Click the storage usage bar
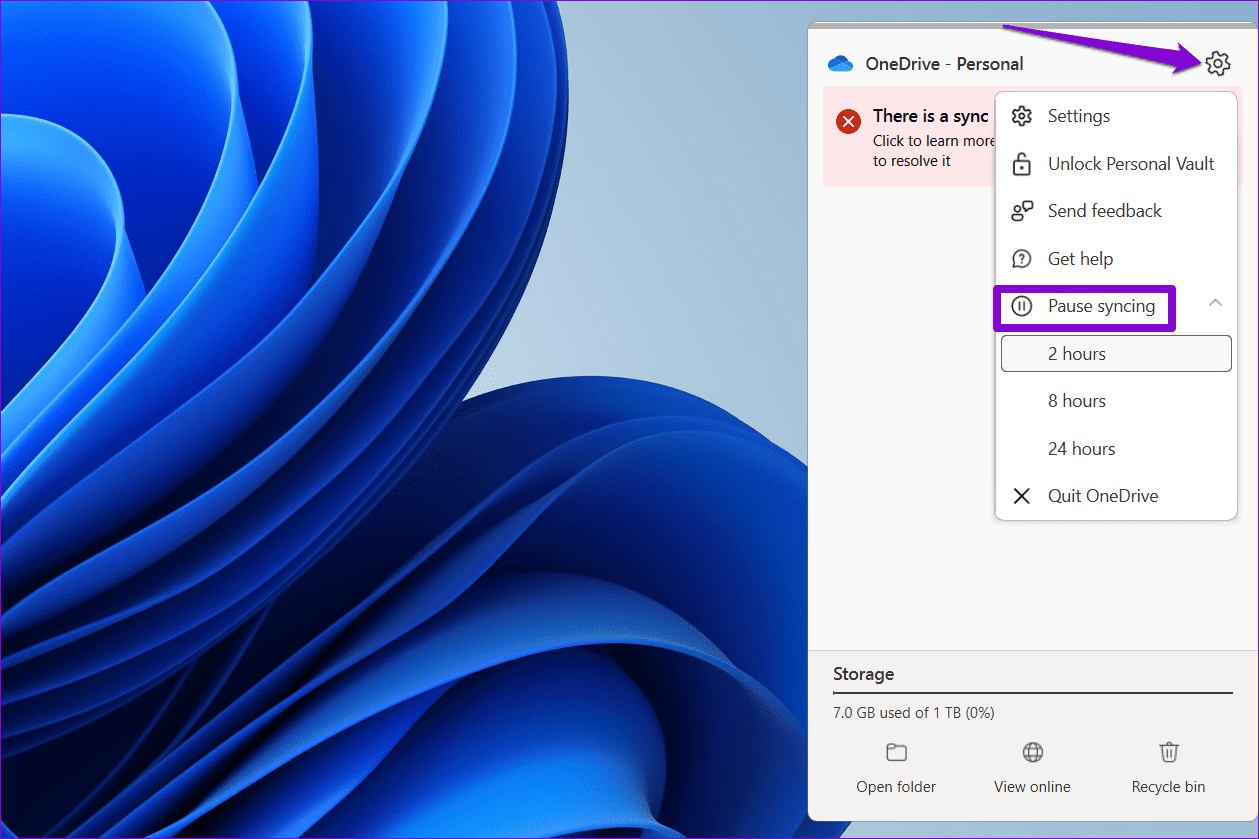This screenshot has width=1259, height=839. coord(1033,692)
